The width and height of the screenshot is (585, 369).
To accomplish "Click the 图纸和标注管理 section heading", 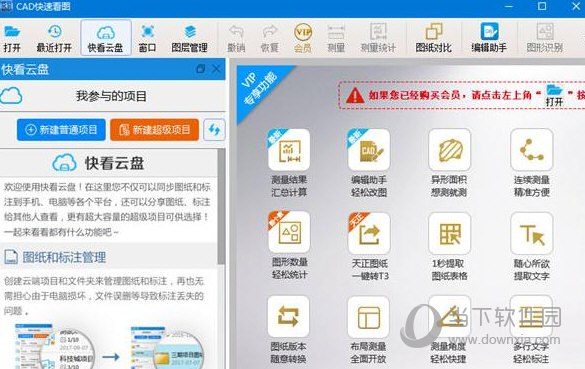I will 64,257.
